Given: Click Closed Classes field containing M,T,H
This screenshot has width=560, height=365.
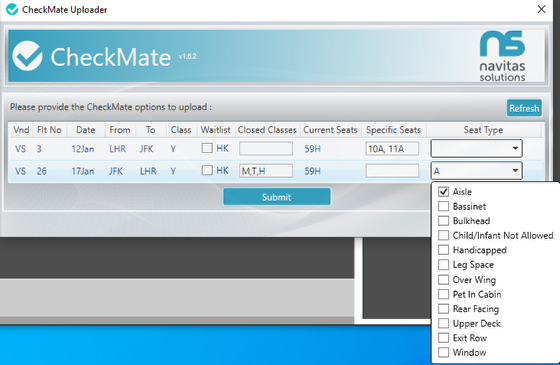Looking at the screenshot, I should click(266, 171).
